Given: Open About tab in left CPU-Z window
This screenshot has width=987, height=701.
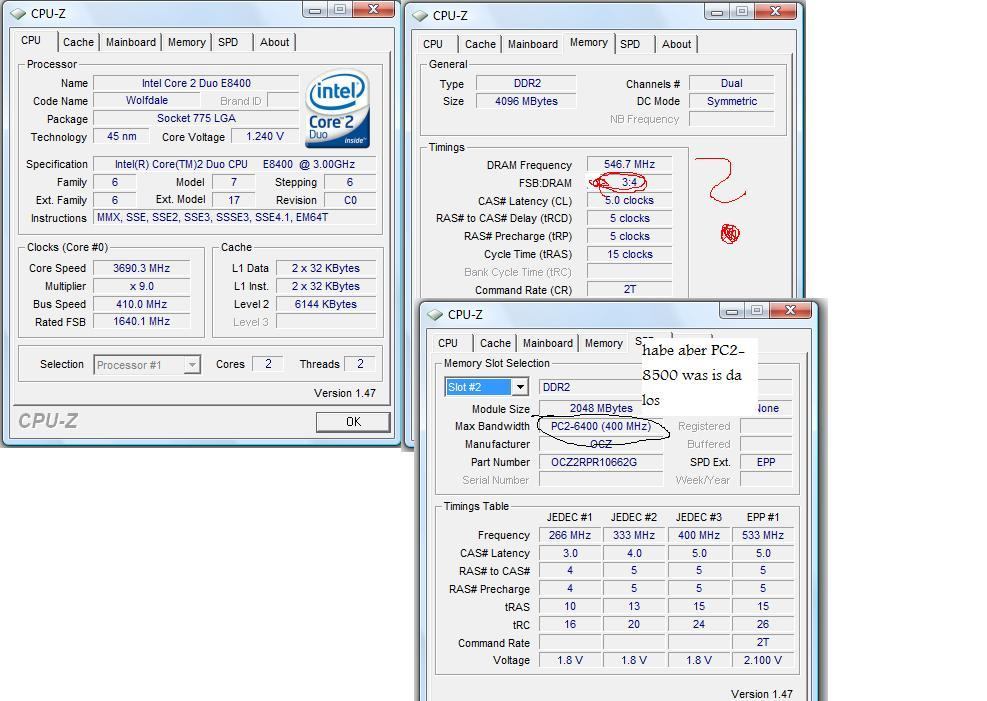Looking at the screenshot, I should 274,42.
